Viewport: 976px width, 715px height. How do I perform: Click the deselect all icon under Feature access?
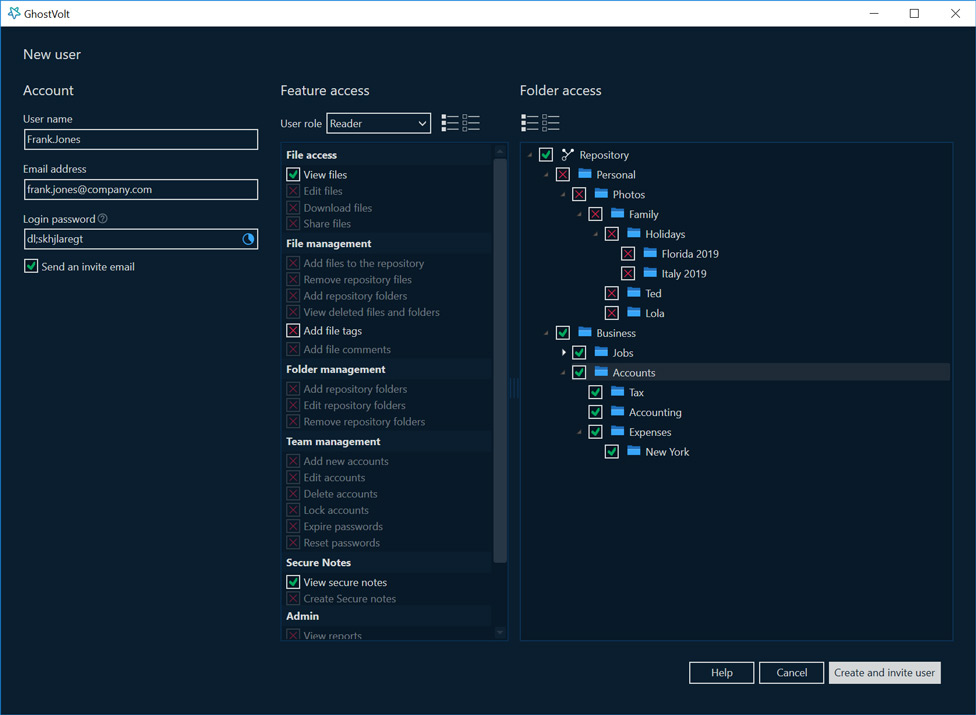click(471, 123)
